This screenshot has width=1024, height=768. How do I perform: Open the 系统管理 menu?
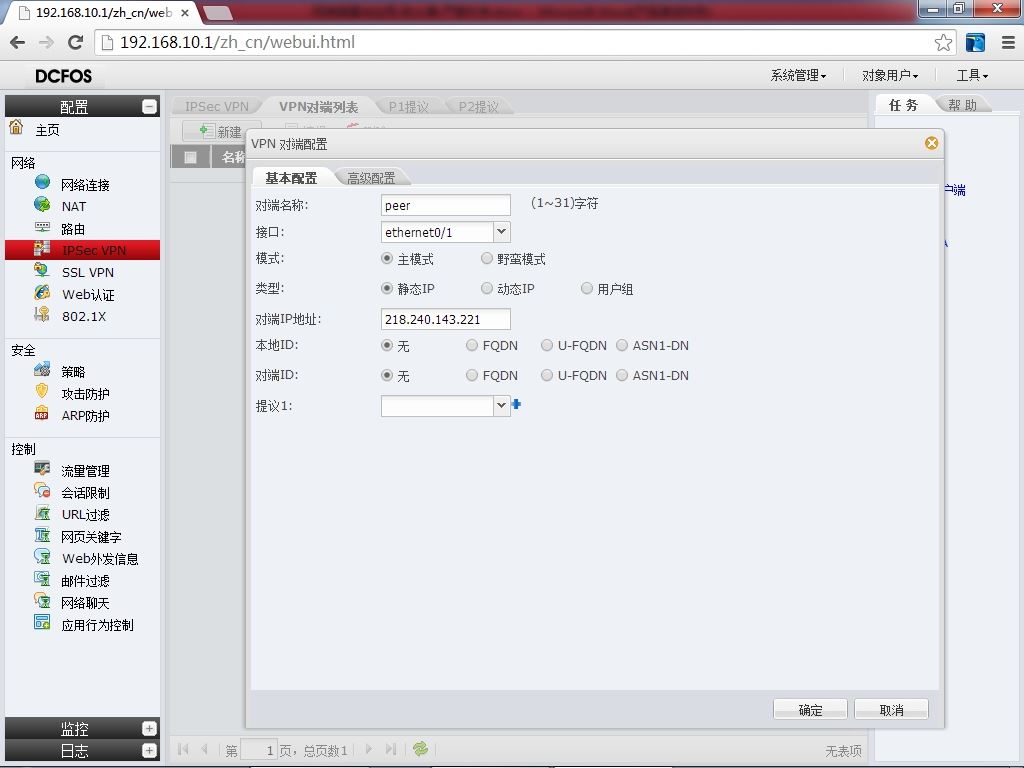click(798, 76)
